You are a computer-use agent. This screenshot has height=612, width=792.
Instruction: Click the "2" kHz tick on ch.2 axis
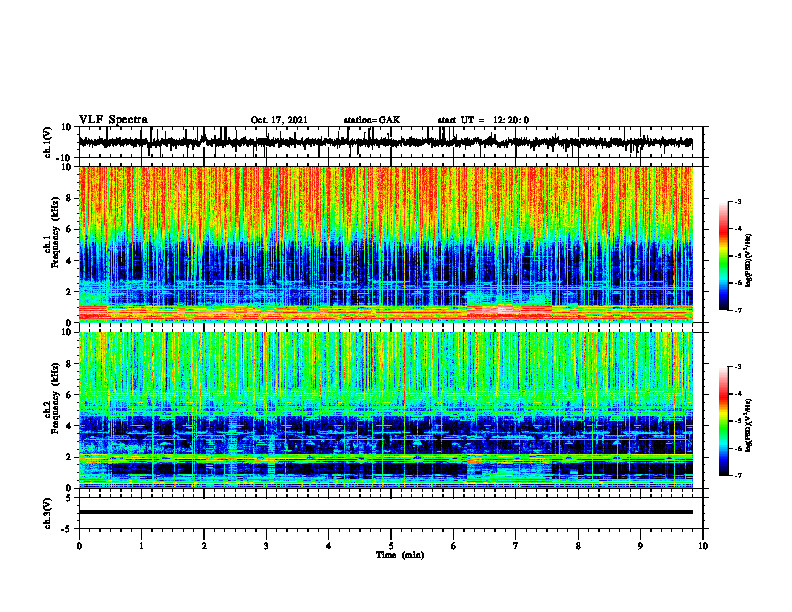pos(69,457)
